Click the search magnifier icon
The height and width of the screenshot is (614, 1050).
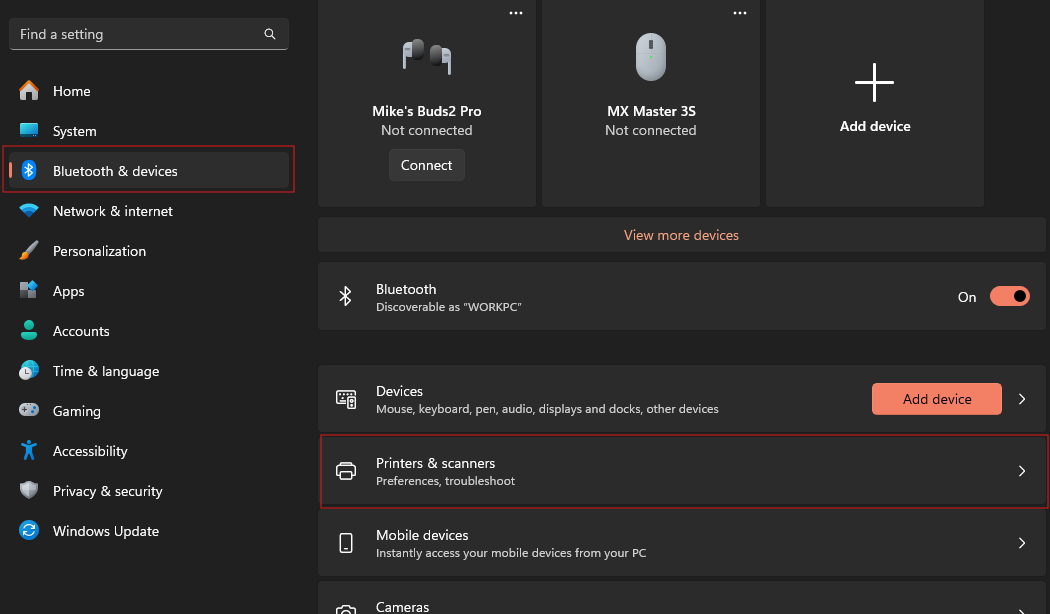(270, 34)
